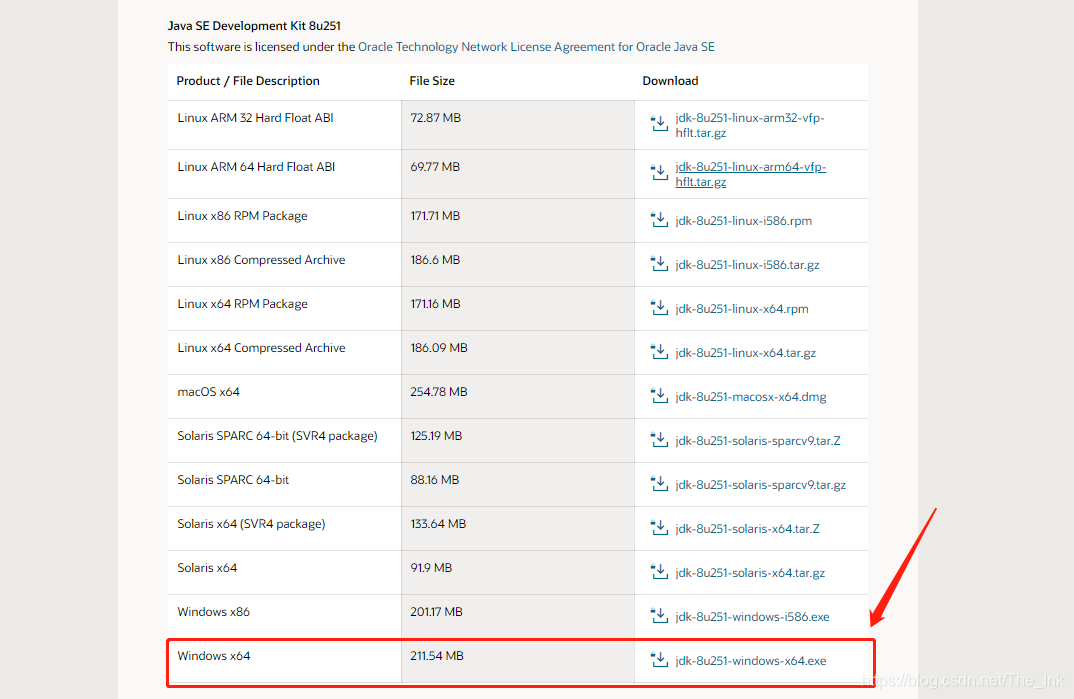Click the Java SE Development Kit 8u251 heading

[254, 25]
